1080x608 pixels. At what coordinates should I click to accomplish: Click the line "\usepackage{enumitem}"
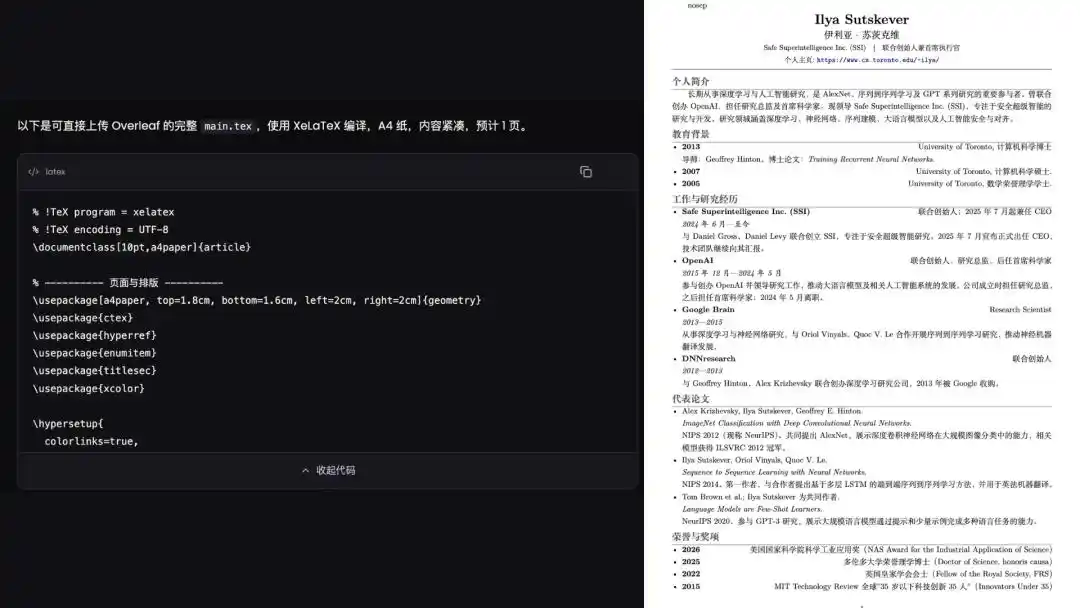pos(94,353)
